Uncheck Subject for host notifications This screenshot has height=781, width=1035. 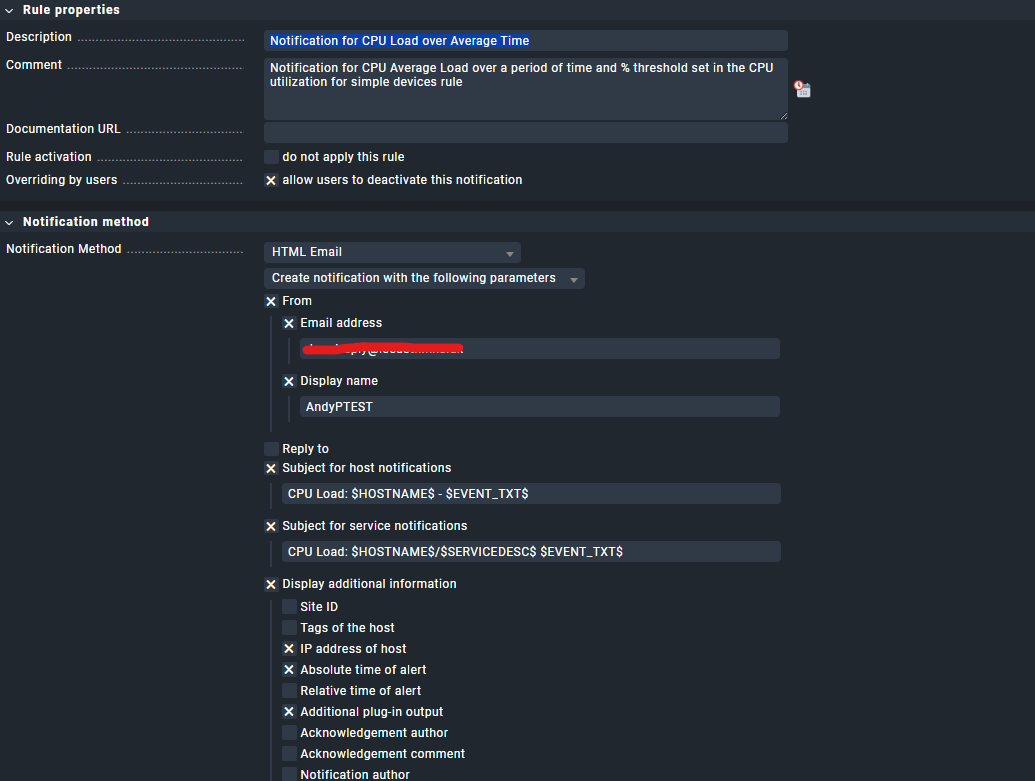point(271,468)
